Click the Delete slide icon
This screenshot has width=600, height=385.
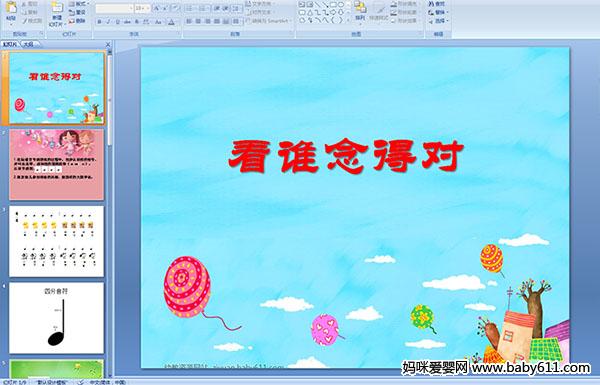(x=77, y=21)
